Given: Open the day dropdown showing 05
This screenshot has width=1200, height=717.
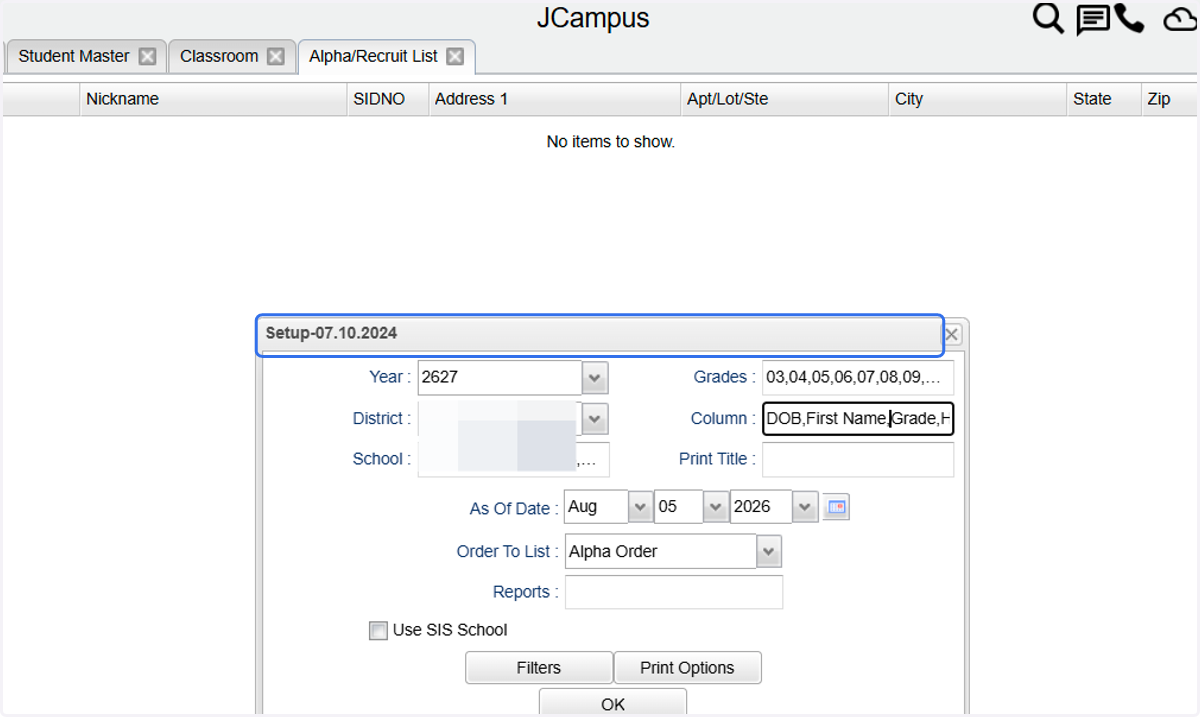Looking at the screenshot, I should point(716,507).
